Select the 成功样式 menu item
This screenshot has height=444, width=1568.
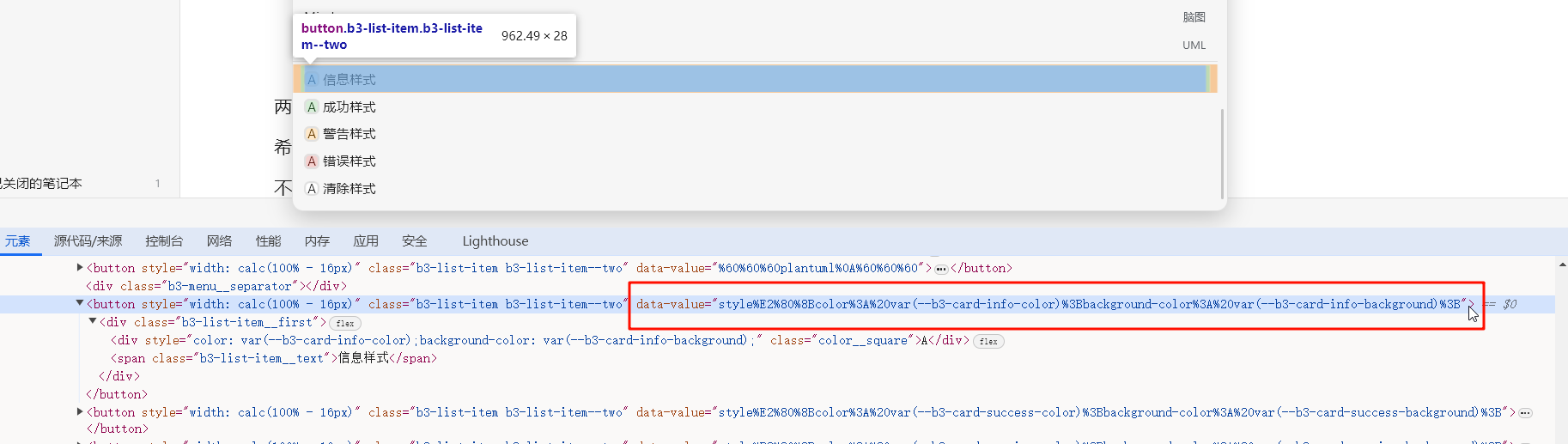tap(755, 106)
